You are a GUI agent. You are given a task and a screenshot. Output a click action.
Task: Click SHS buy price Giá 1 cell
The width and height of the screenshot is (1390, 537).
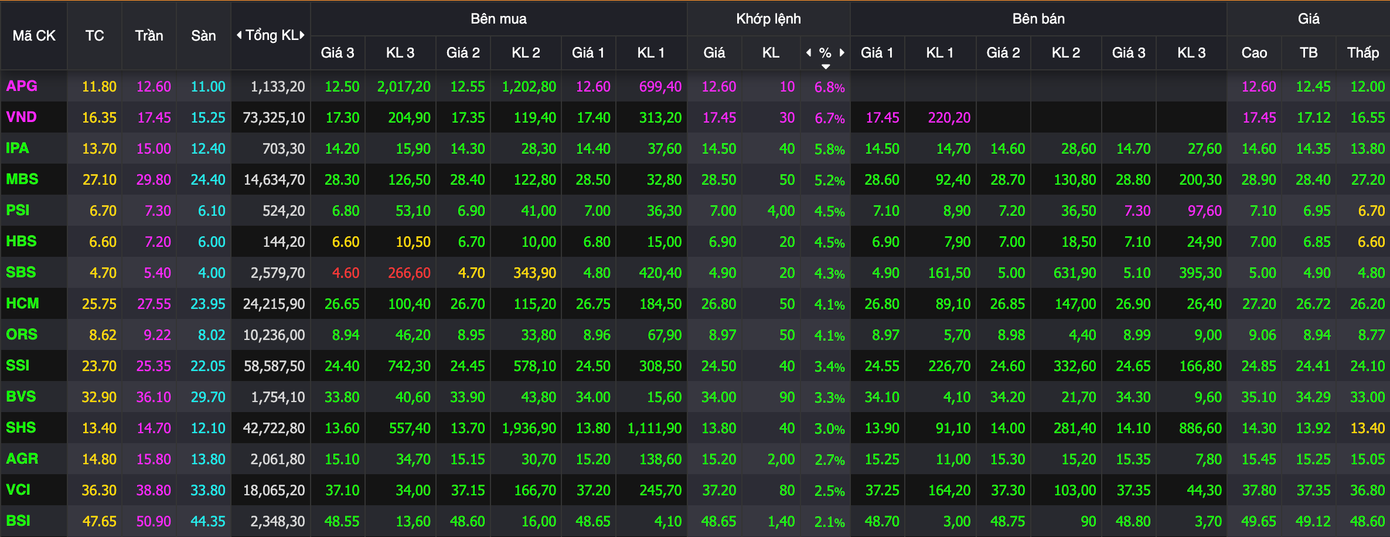[590, 428]
